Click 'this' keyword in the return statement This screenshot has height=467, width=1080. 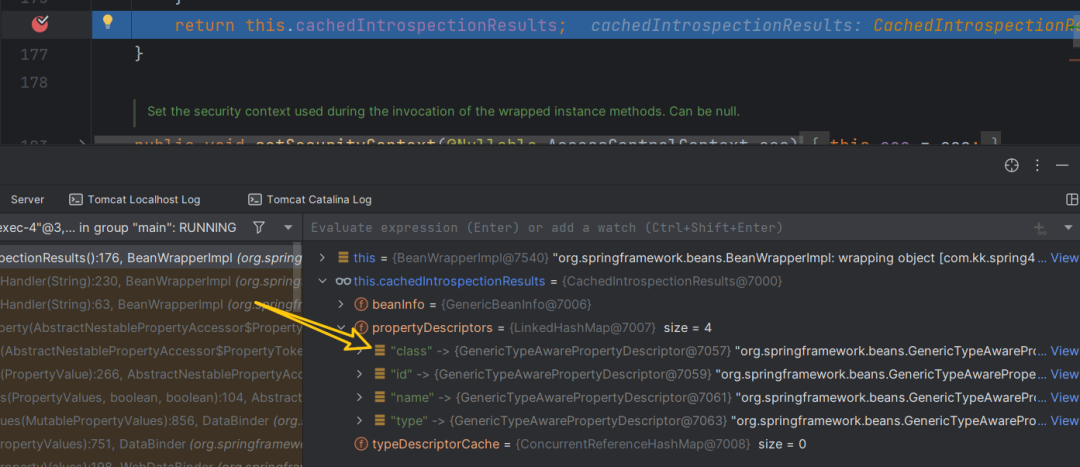point(264,26)
